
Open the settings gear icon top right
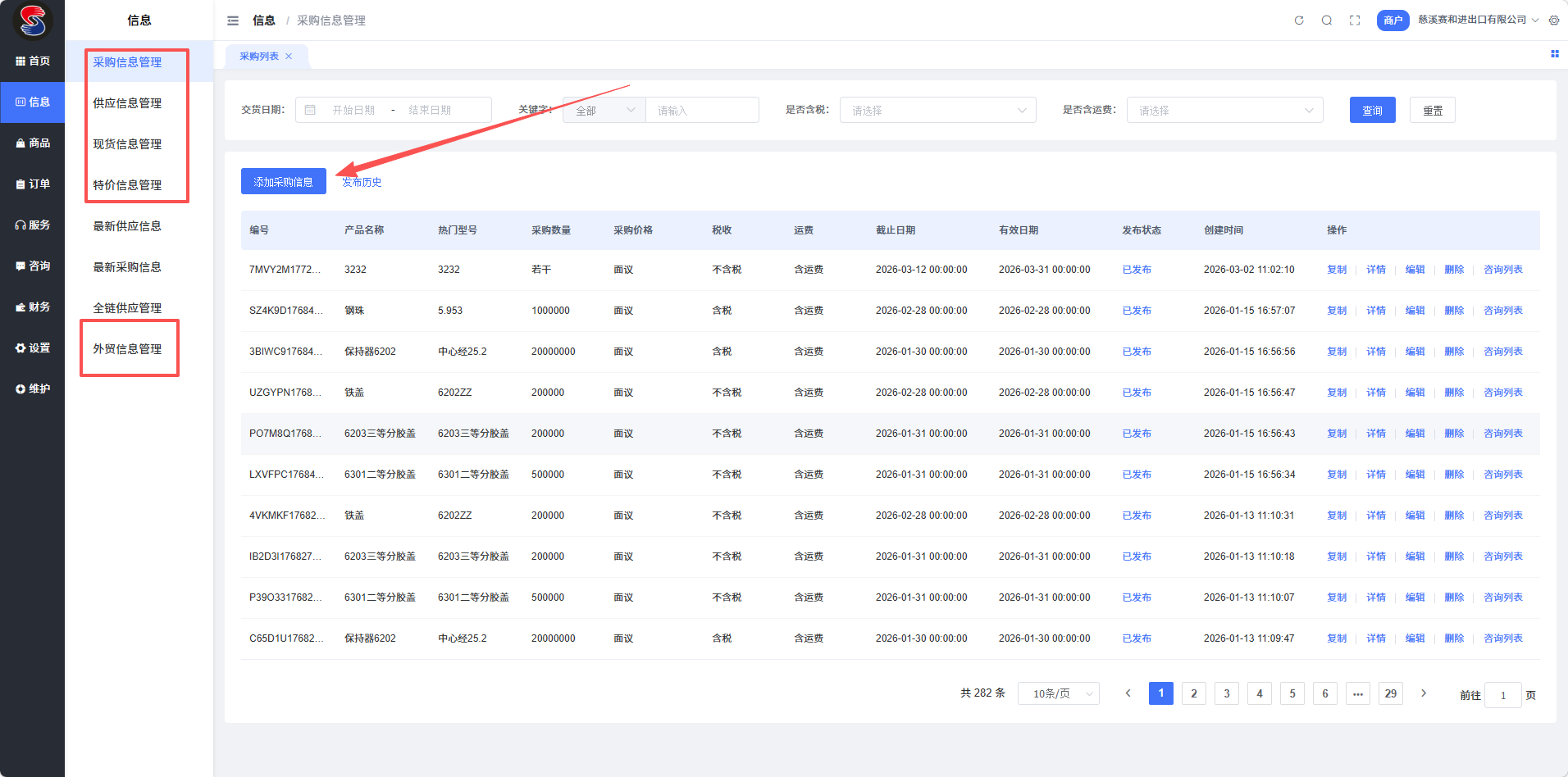tap(1554, 20)
